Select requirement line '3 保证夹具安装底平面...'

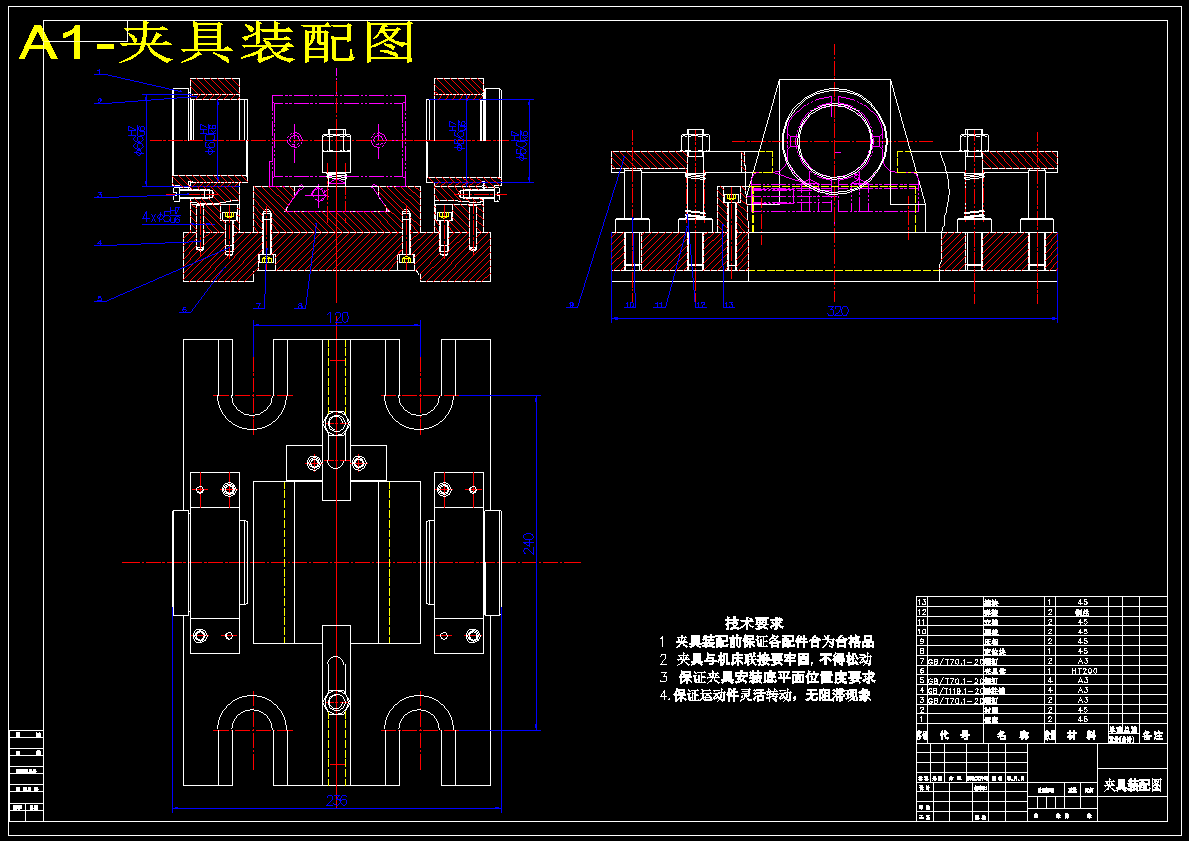tap(767, 677)
